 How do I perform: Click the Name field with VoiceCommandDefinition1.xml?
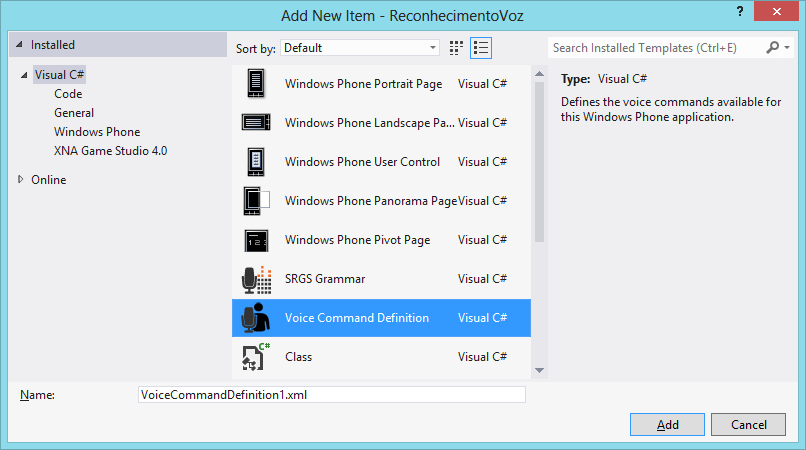point(332,394)
